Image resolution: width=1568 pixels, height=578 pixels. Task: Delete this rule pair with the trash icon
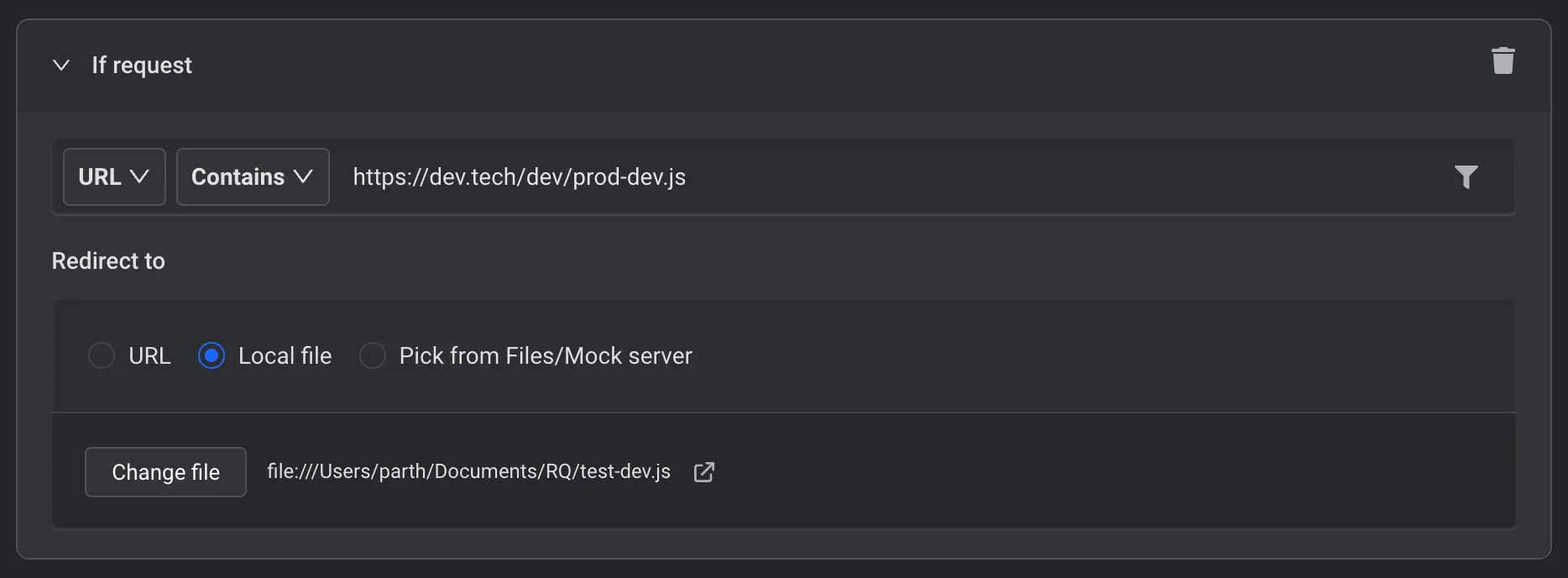(x=1503, y=61)
